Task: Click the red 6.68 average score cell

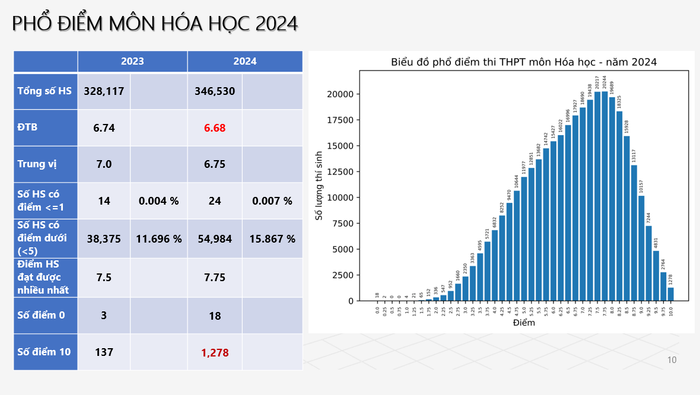Action: point(215,128)
